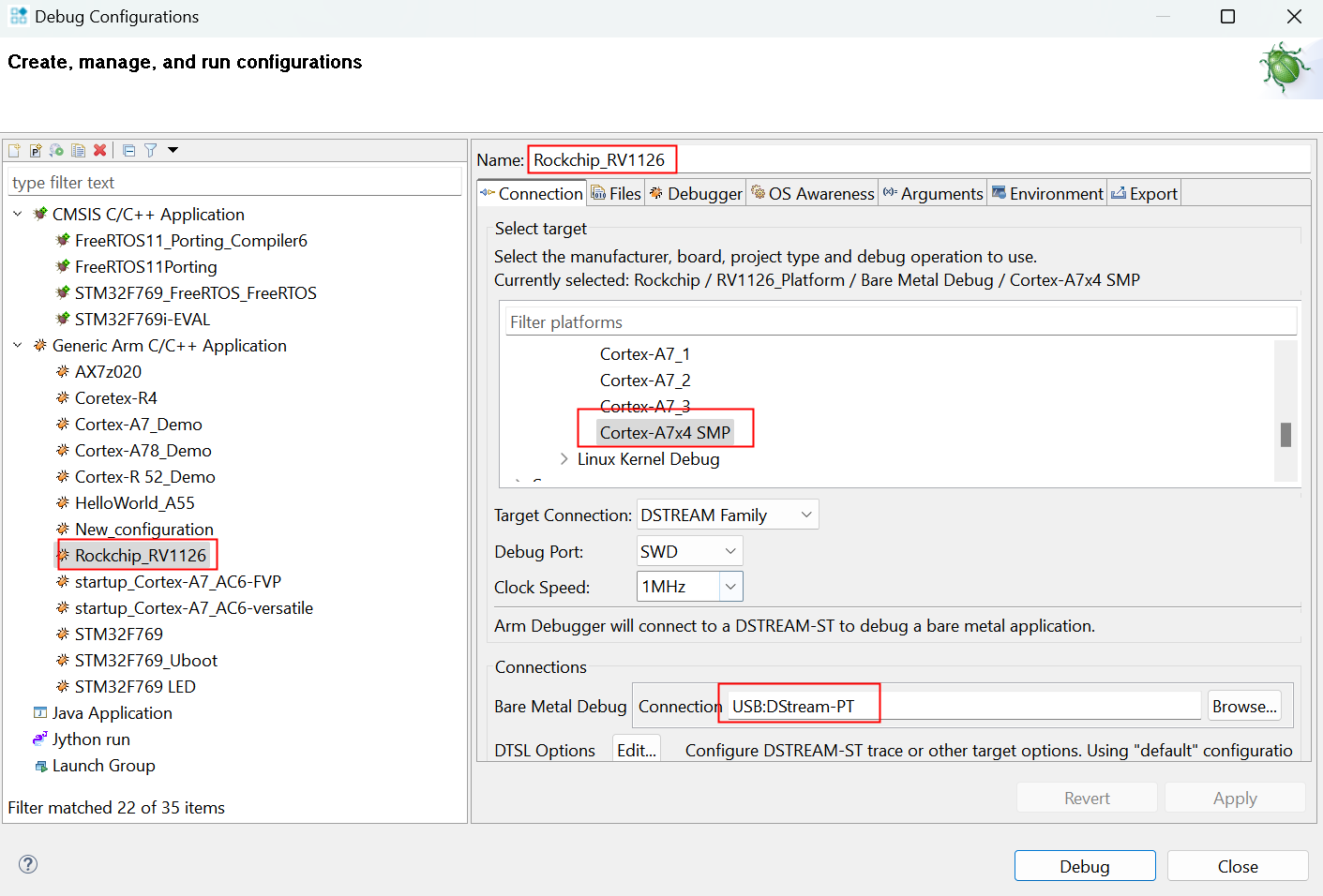Collapse the CMSIS C/C++ Application group
Viewport: 1323px width, 896px height.
coord(18,215)
